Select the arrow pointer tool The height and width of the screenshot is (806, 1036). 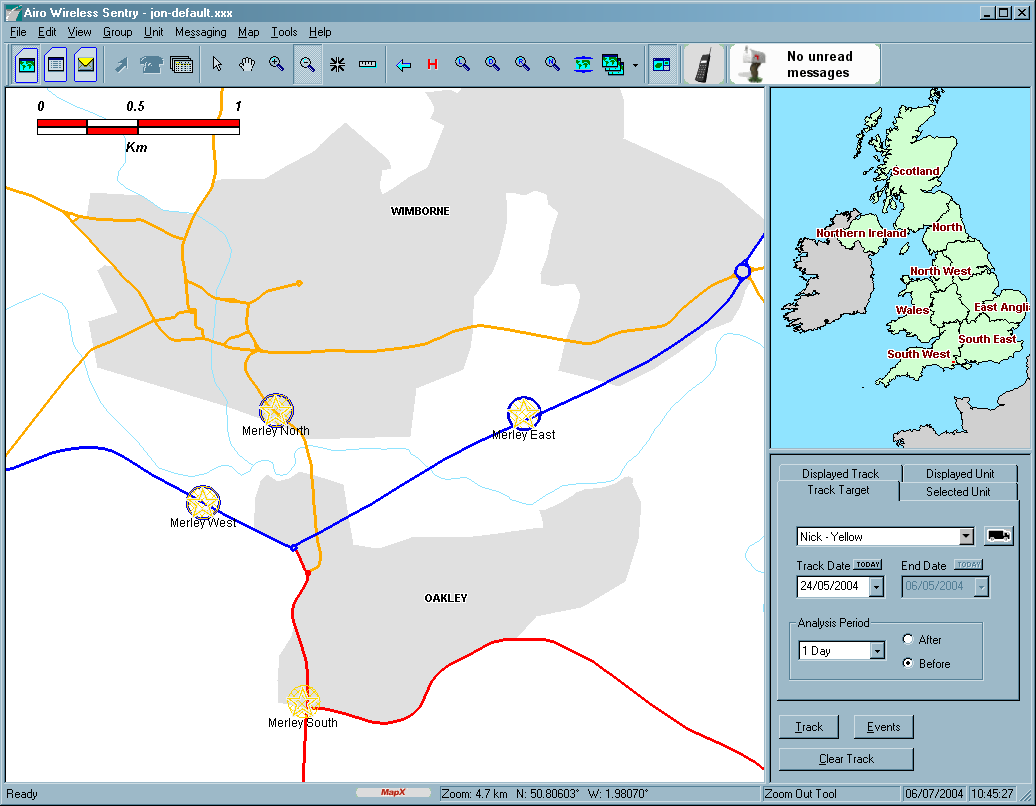(x=217, y=64)
